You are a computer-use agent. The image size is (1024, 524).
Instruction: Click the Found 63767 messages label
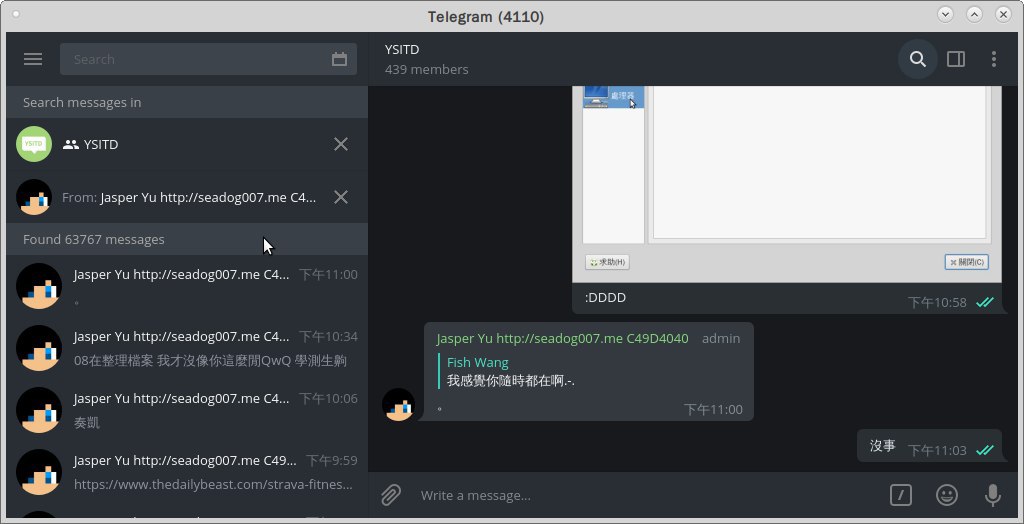coord(93,240)
